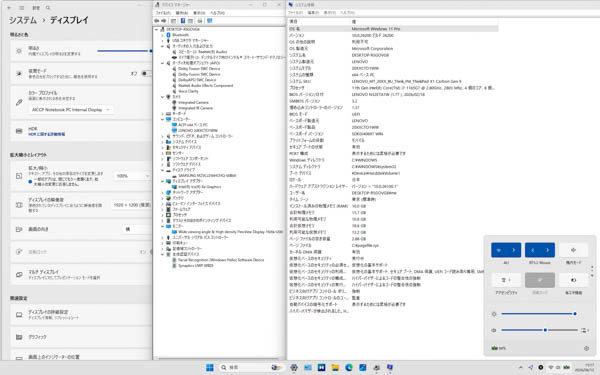
Task: Click taskbar search box
Action: point(251,367)
